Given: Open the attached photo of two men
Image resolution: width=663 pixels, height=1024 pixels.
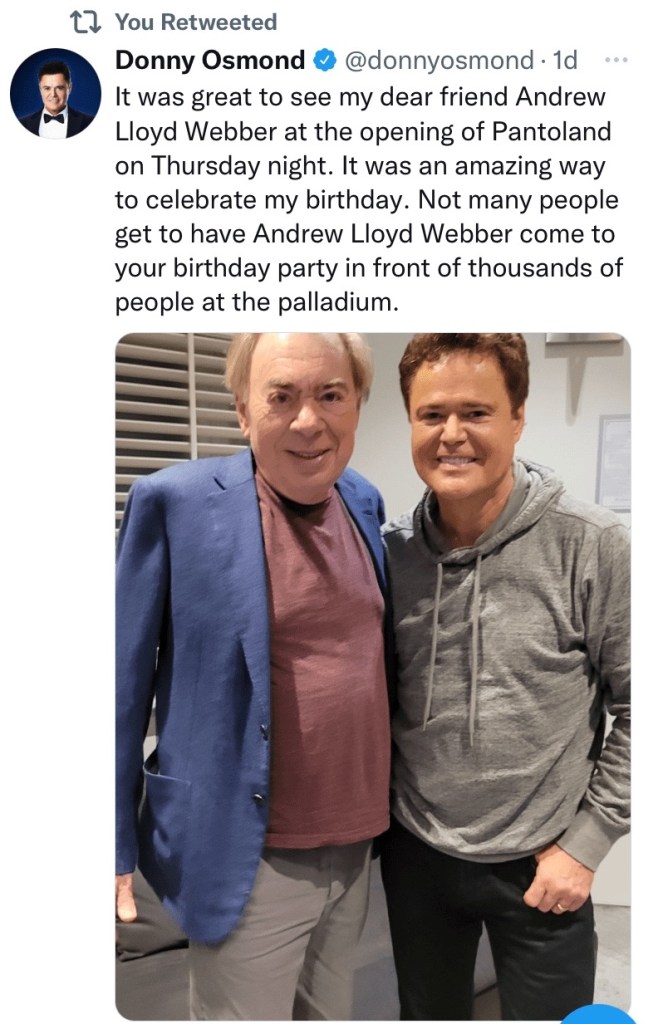Looking at the screenshot, I should point(373,676).
